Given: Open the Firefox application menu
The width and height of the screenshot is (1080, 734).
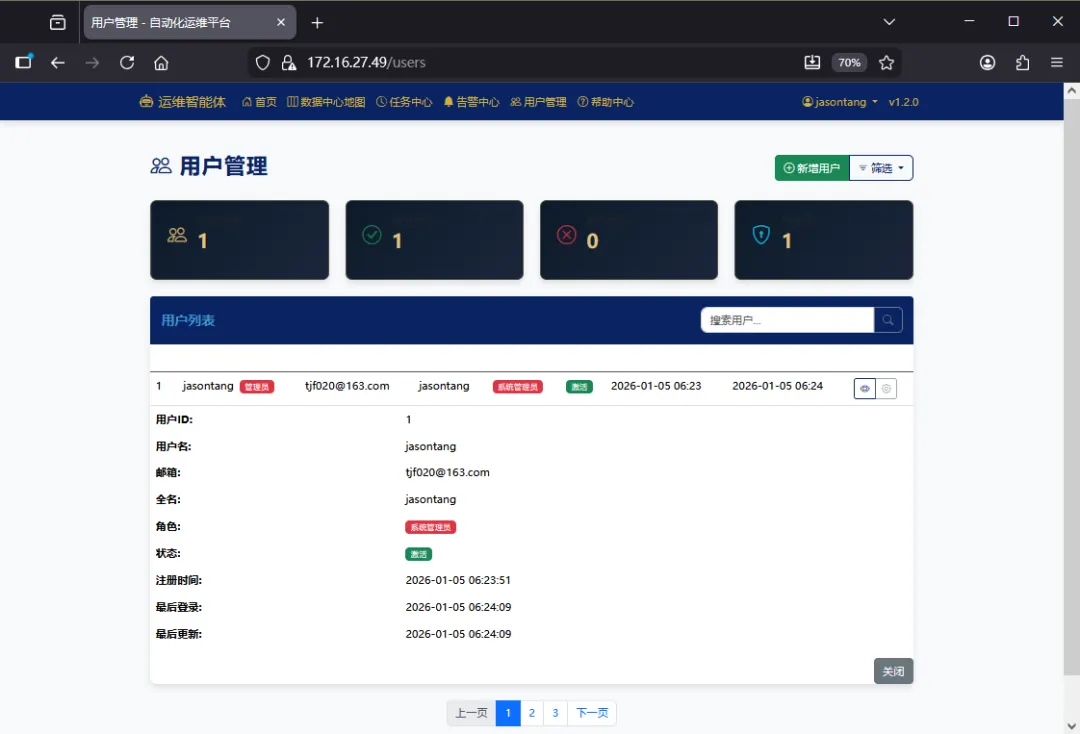Looking at the screenshot, I should point(1057,63).
